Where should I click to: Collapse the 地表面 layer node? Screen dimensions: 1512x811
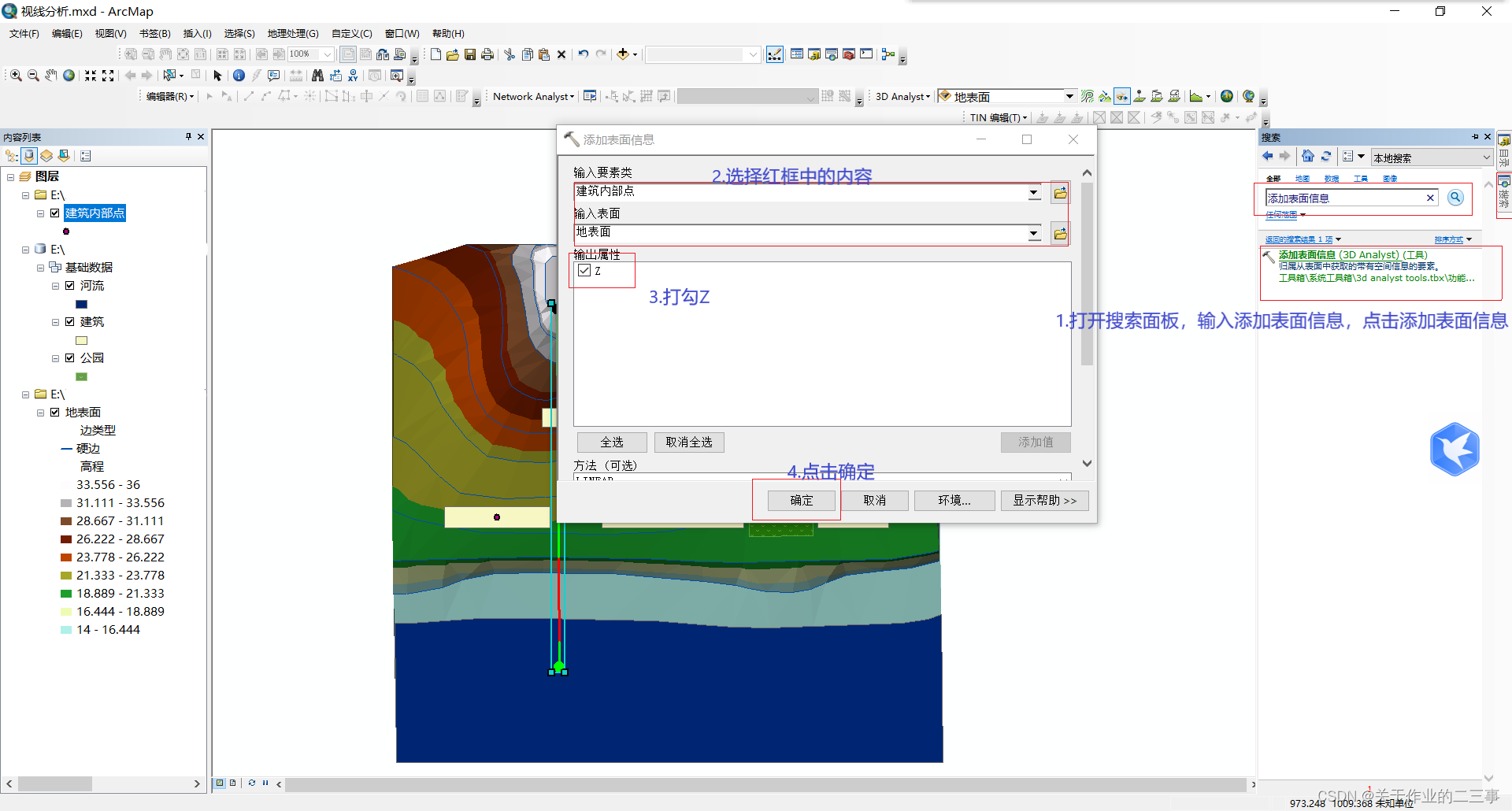point(41,412)
